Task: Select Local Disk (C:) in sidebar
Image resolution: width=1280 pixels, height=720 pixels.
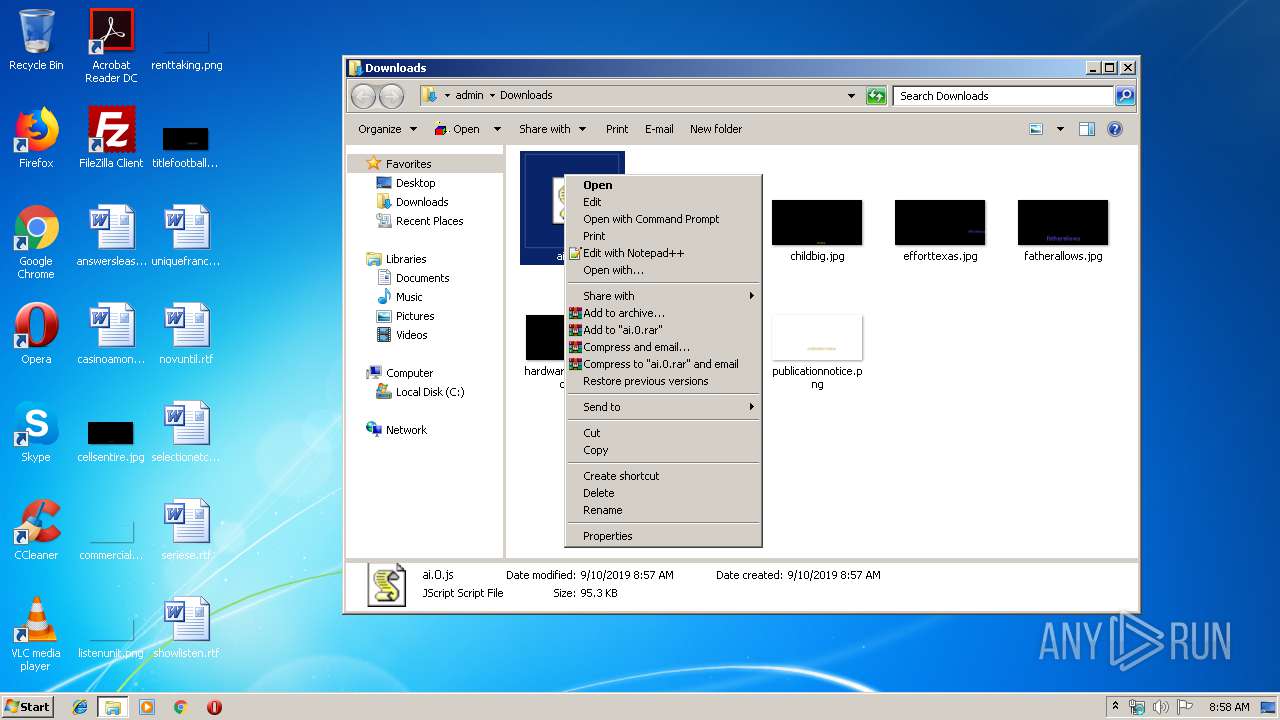Action: (420, 392)
